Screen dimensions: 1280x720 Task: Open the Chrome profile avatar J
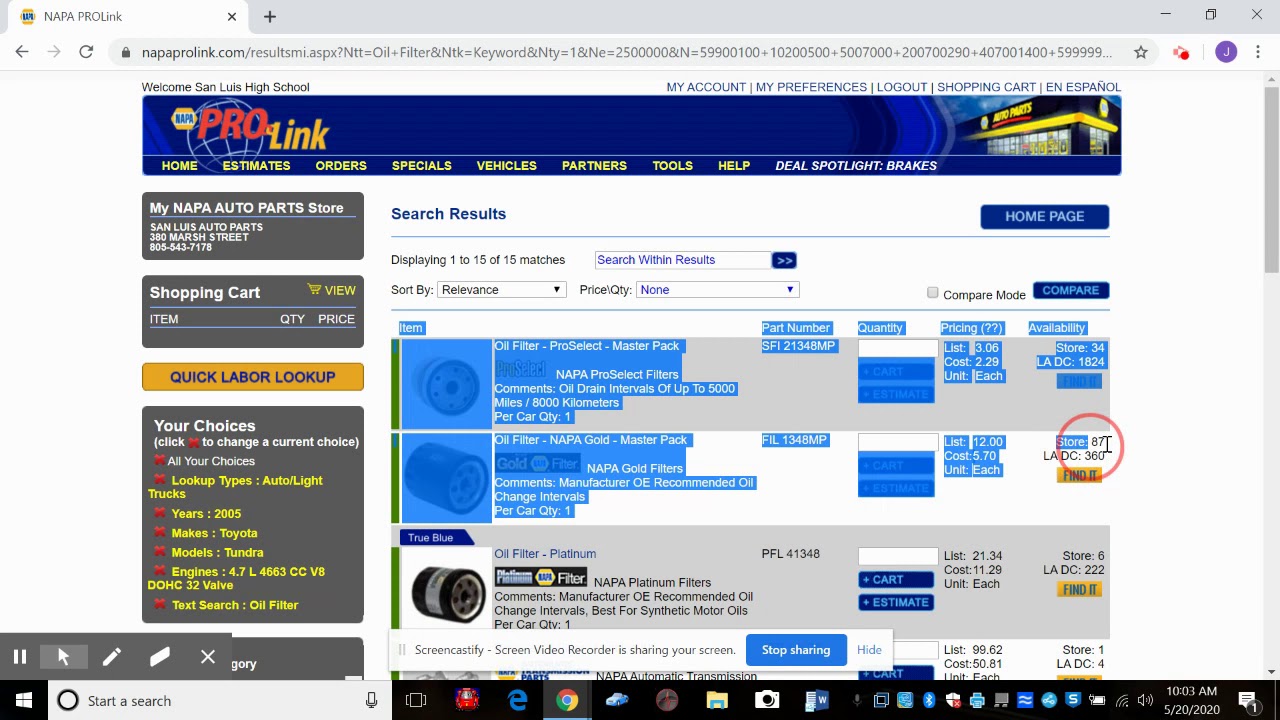coord(1226,52)
